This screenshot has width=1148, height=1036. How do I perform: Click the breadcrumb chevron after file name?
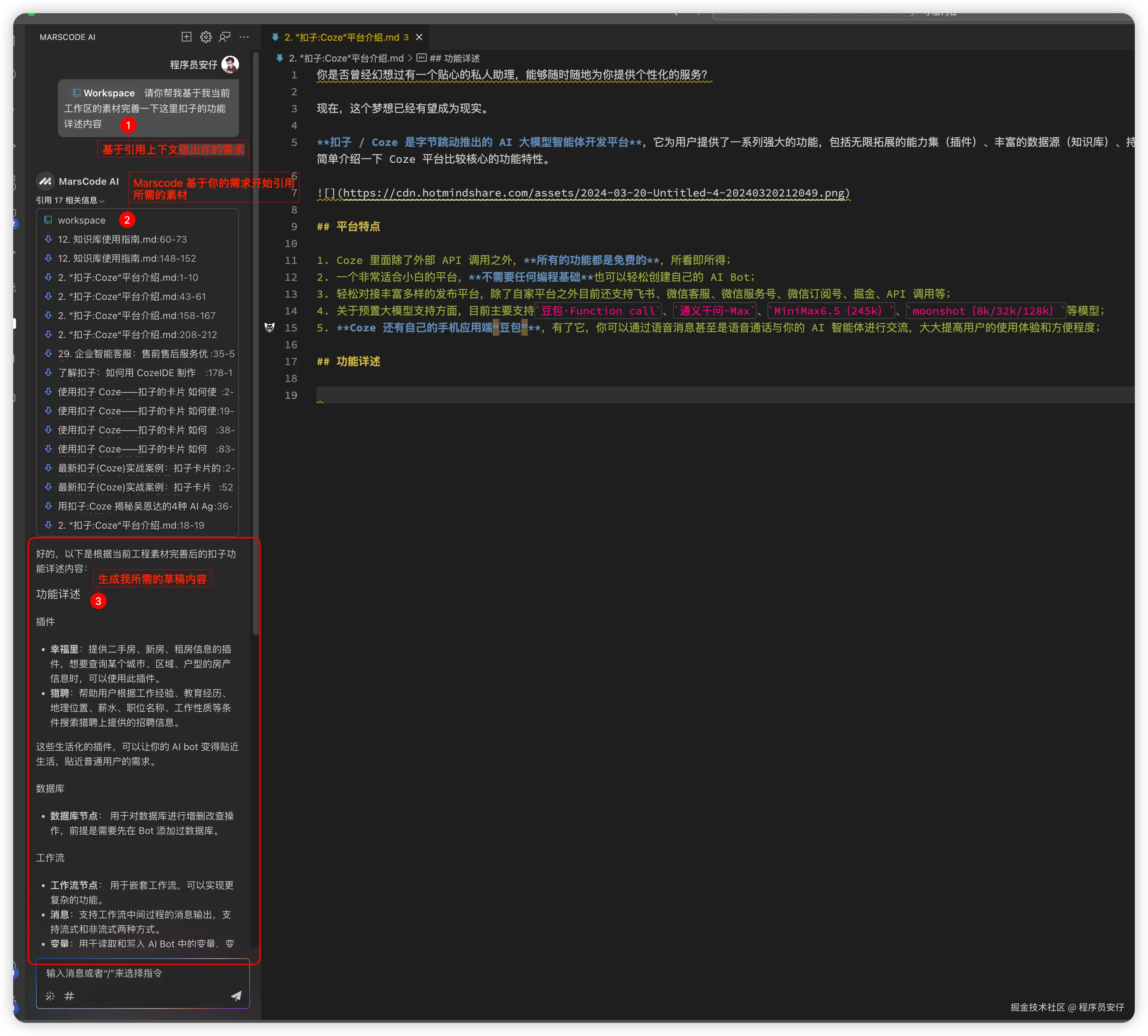pos(410,58)
